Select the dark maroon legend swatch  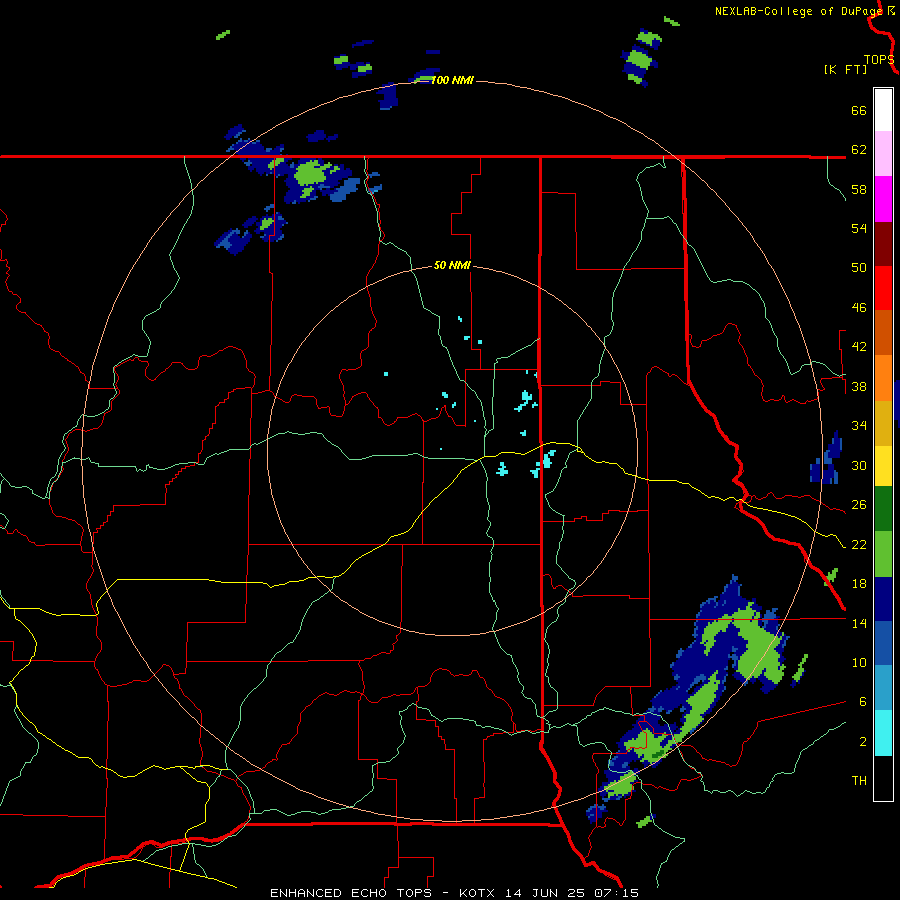tap(883, 243)
